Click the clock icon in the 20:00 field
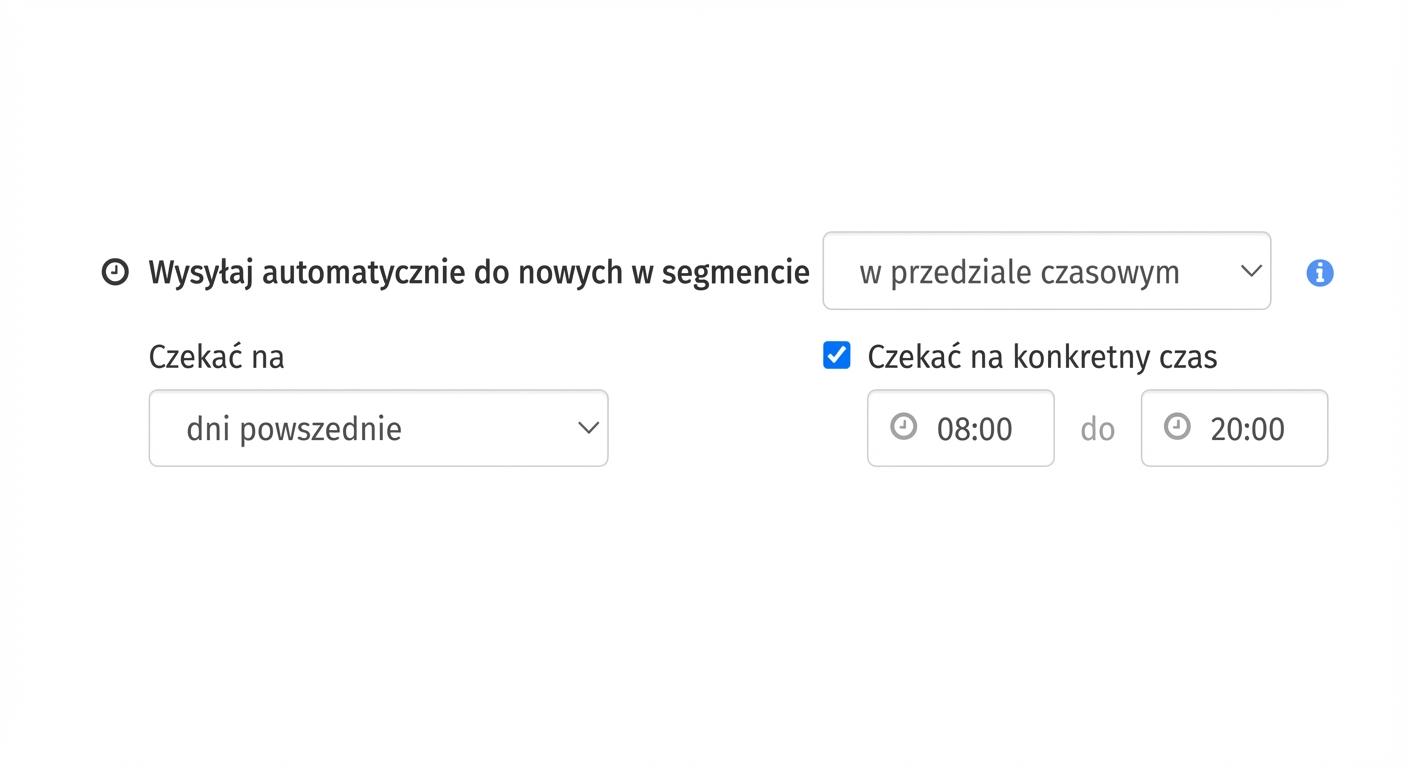 tap(1177, 427)
